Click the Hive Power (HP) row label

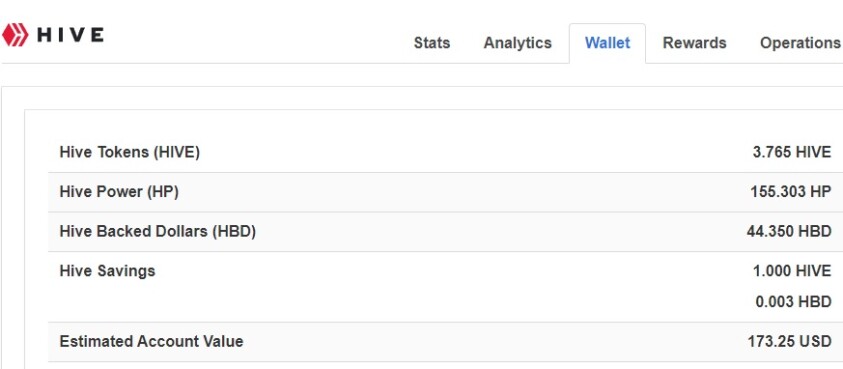coord(119,192)
